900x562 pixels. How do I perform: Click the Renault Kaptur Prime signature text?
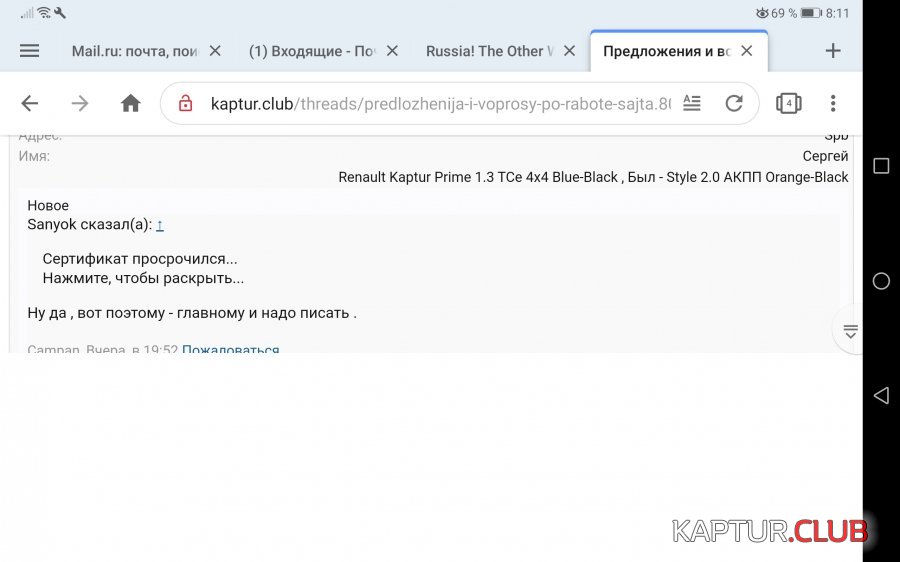(x=593, y=177)
